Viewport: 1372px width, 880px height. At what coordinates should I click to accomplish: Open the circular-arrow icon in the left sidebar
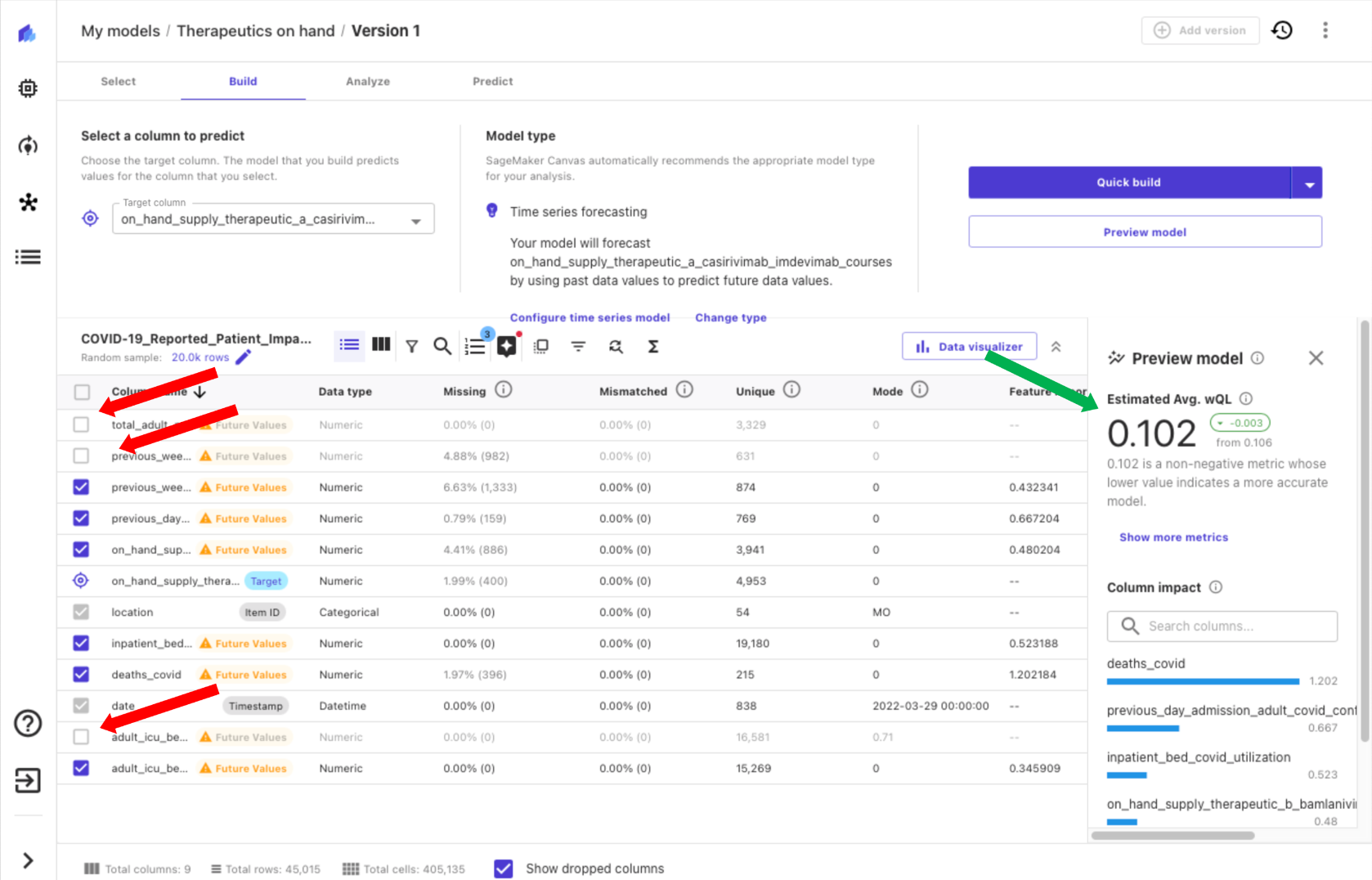(x=28, y=146)
